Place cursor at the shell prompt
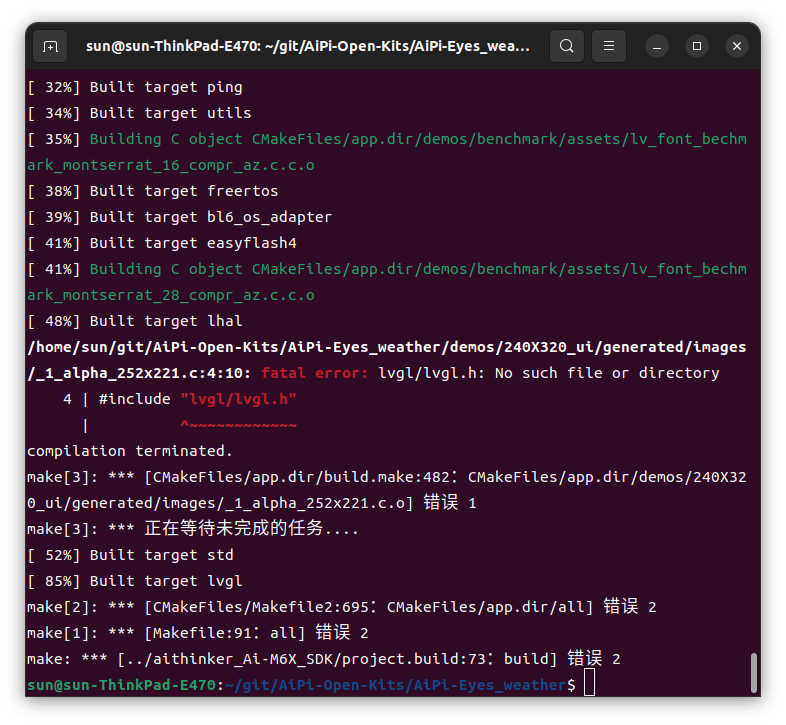Viewport: 786px width, 725px height. 589,683
